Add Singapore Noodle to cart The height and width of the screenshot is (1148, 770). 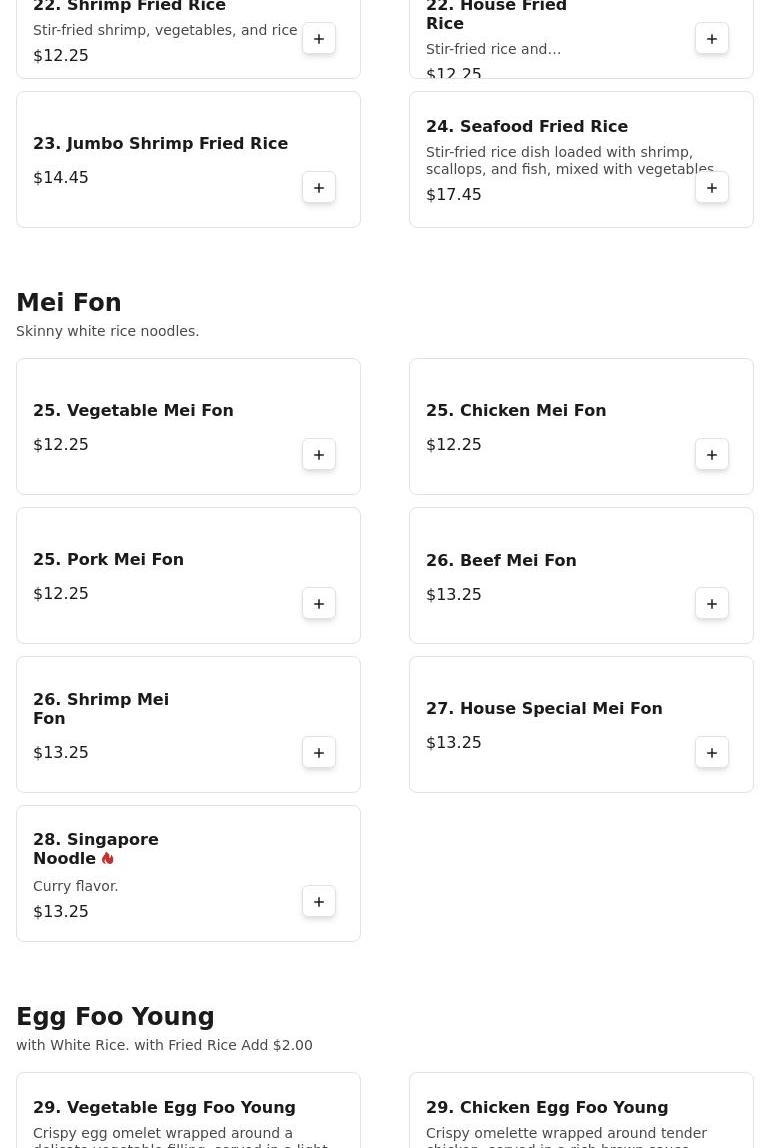[x=319, y=902]
